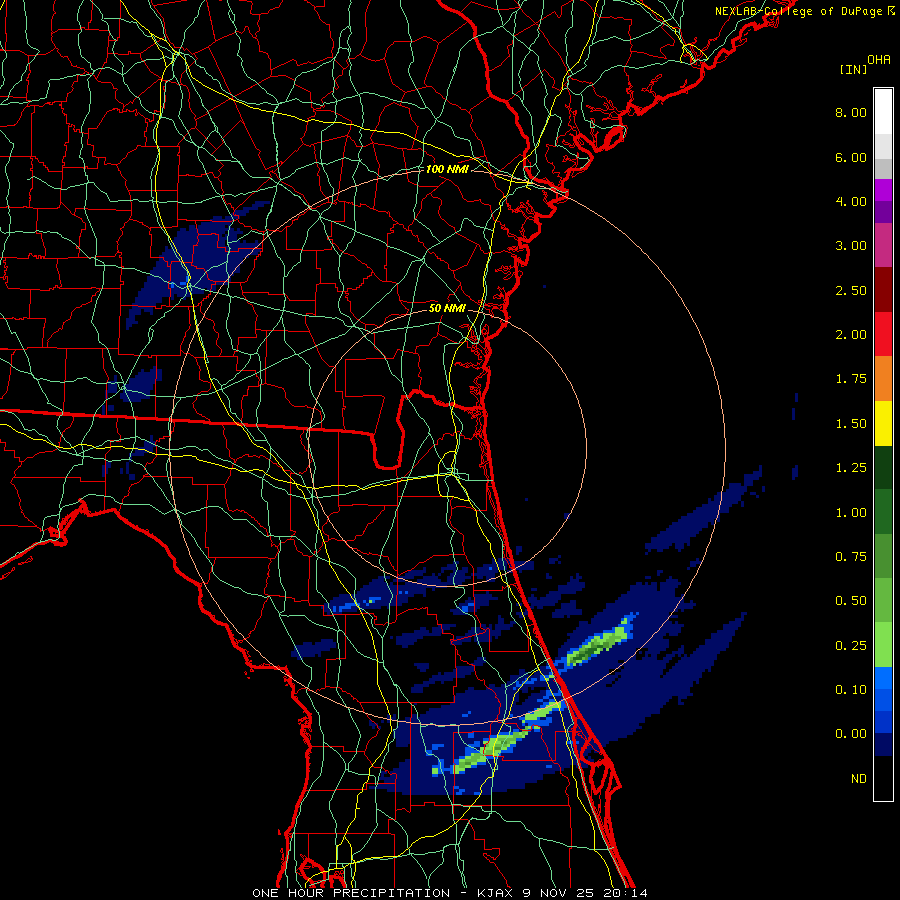Screen dimensions: 900x900
Task: Click the 1.75 legend value
Action: tap(851, 379)
